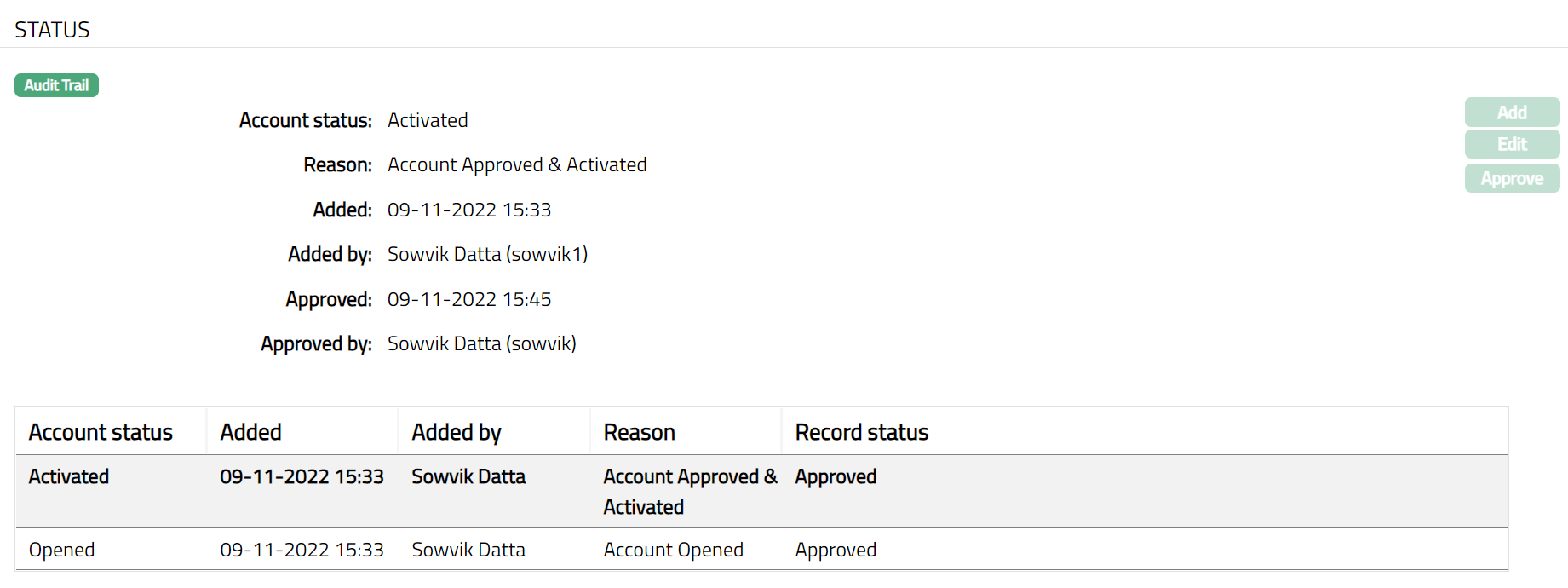Click the Approved timestamp 09-11-2022 15:45

(x=469, y=300)
